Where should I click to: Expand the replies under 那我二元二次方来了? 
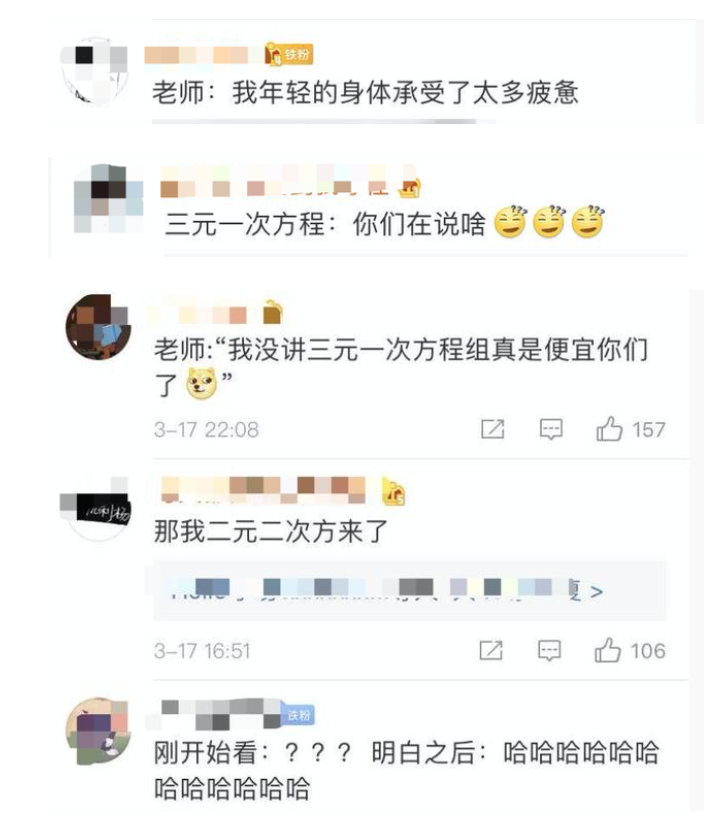pos(410,591)
